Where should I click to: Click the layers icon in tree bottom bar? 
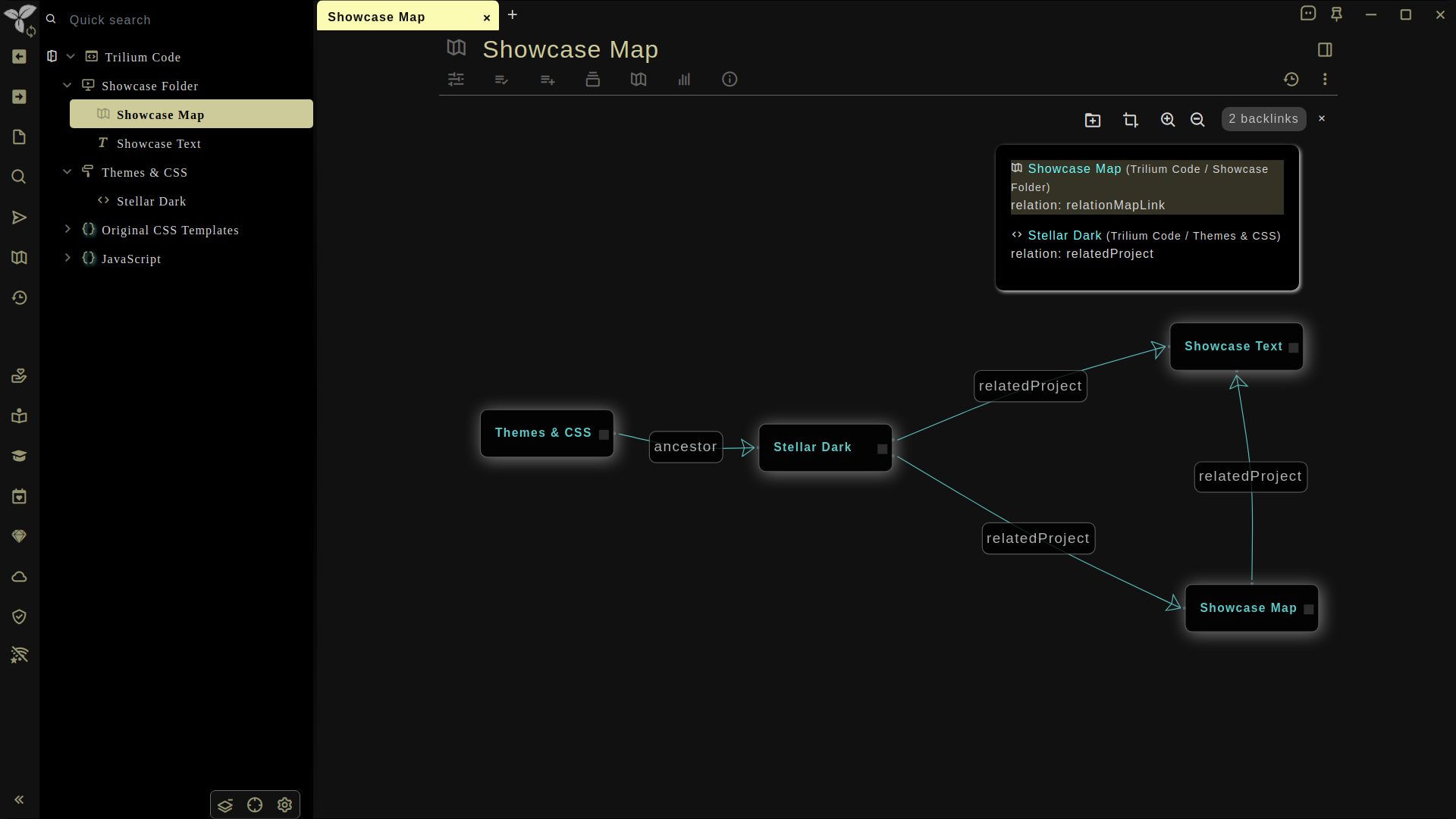pyautogui.click(x=225, y=805)
